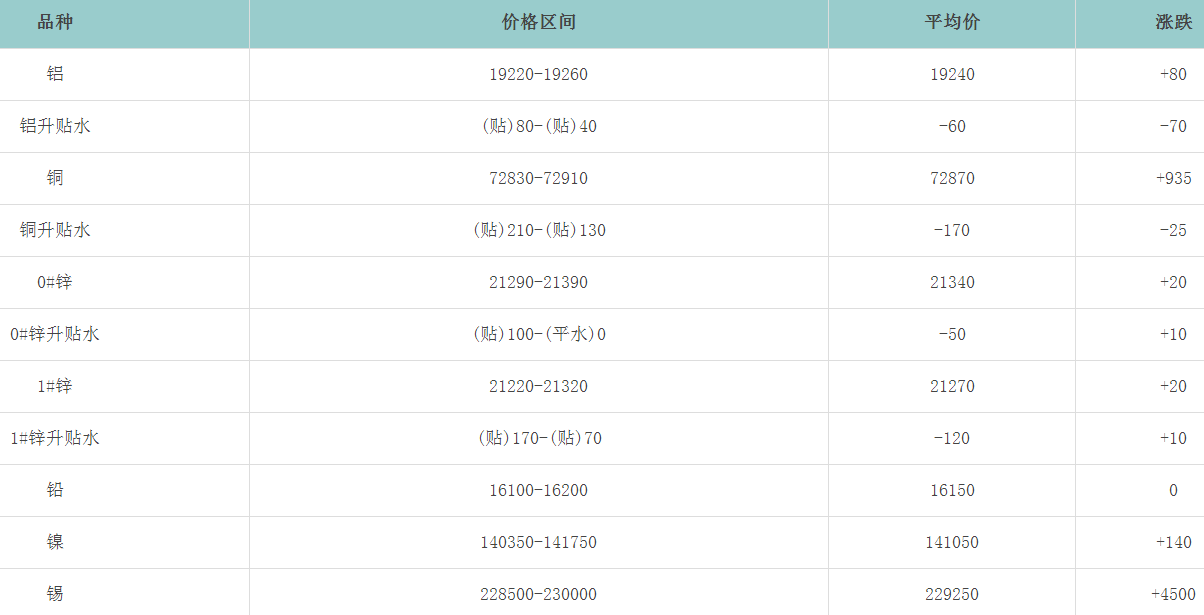Select the 铝 product name cell
The width and height of the screenshot is (1204, 615).
55,74
